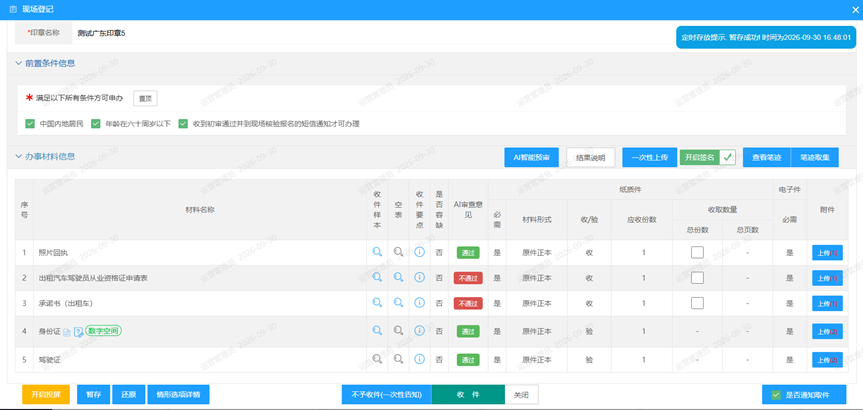Select the 驾驶证 material name

pos(49,360)
